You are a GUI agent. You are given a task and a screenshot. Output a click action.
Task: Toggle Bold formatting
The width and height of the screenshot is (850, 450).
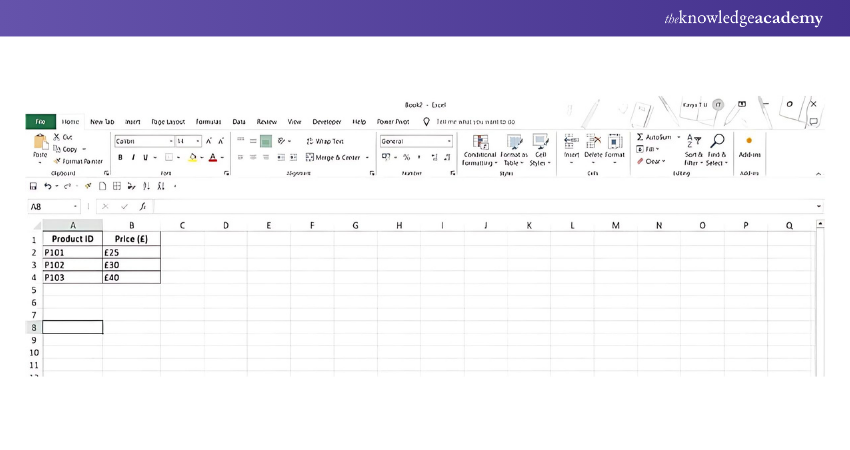(120, 157)
